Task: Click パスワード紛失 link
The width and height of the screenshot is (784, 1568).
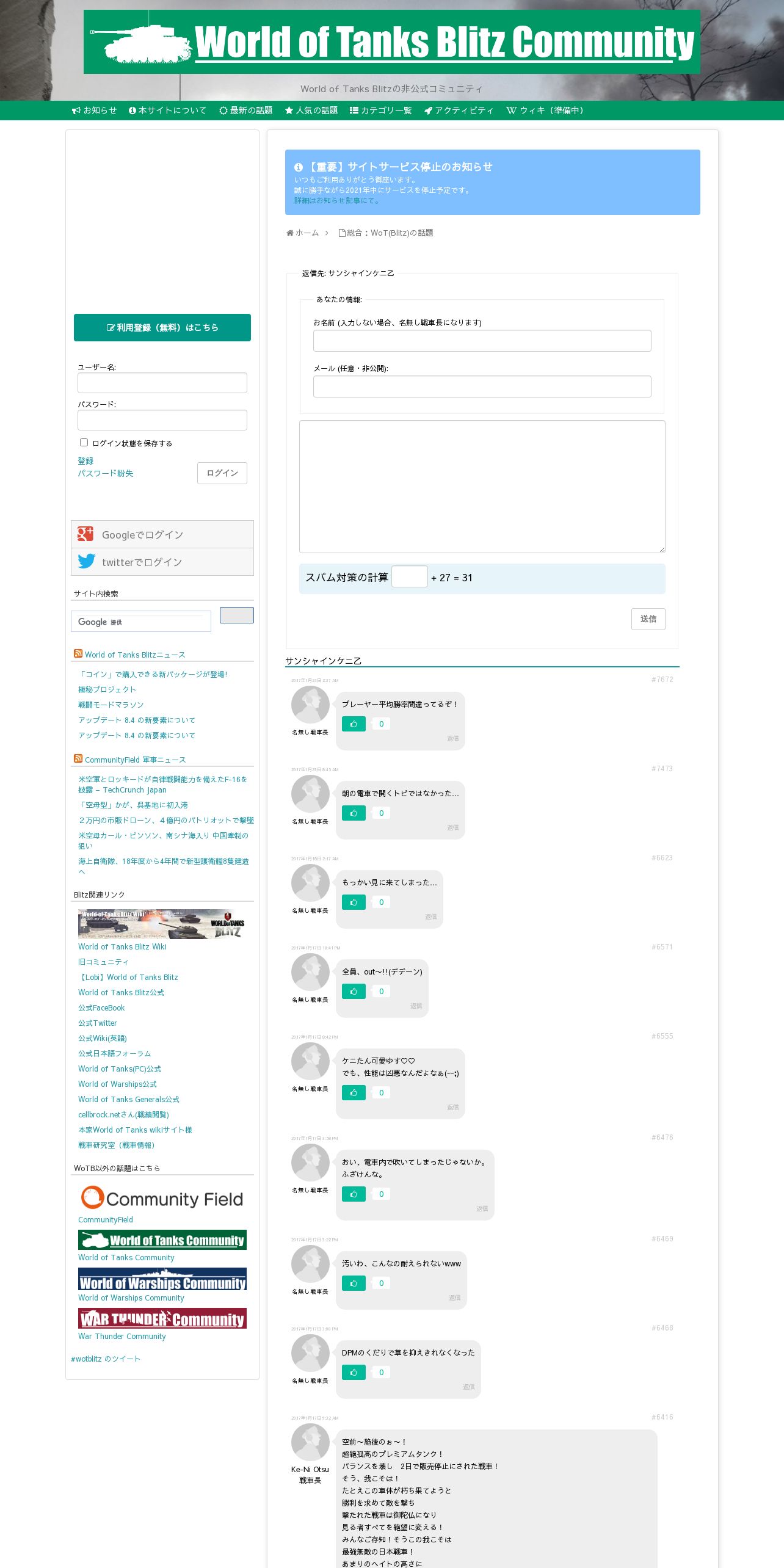Action: coord(105,473)
